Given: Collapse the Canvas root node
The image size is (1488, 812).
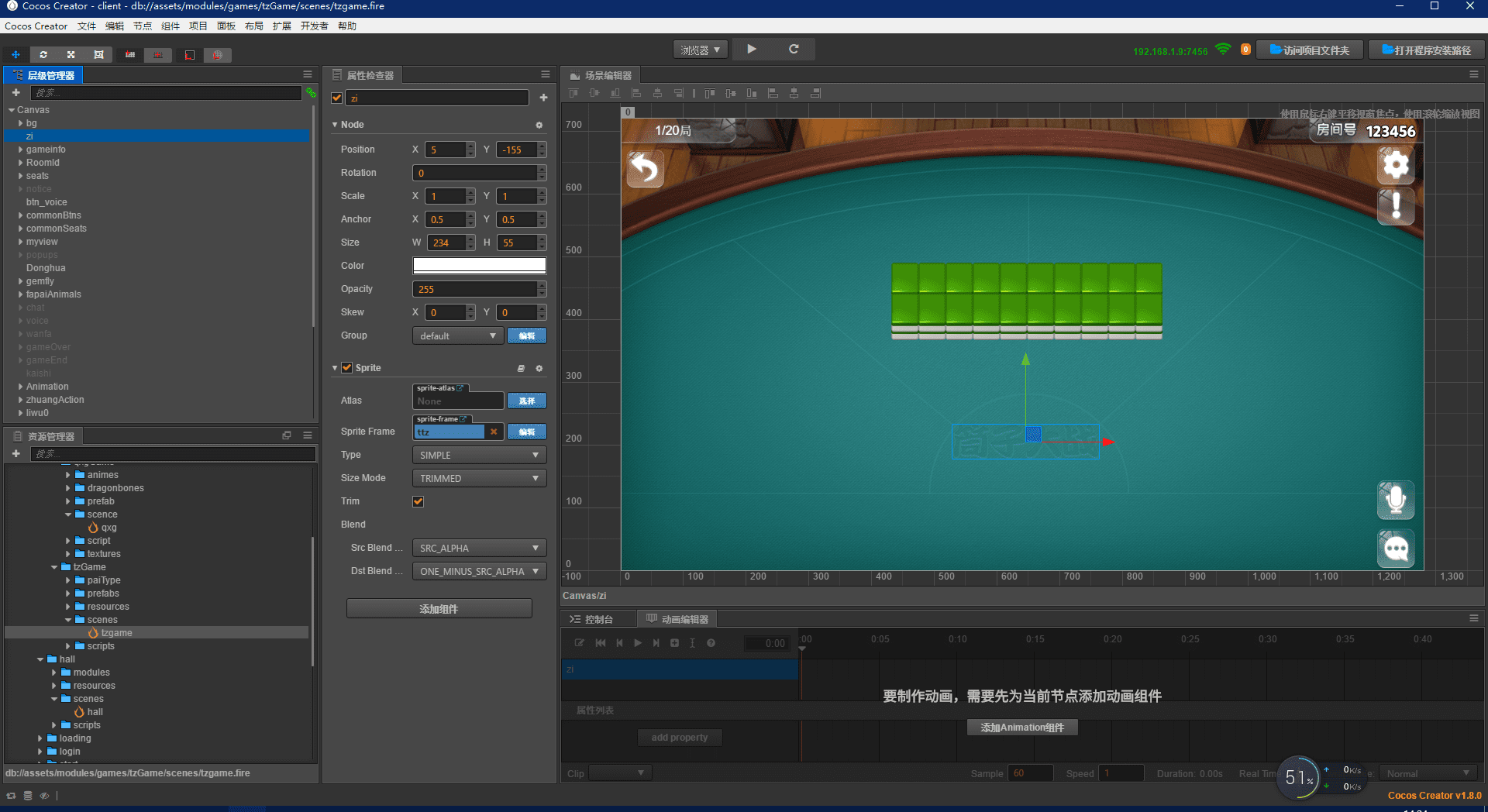Looking at the screenshot, I should (x=12, y=110).
